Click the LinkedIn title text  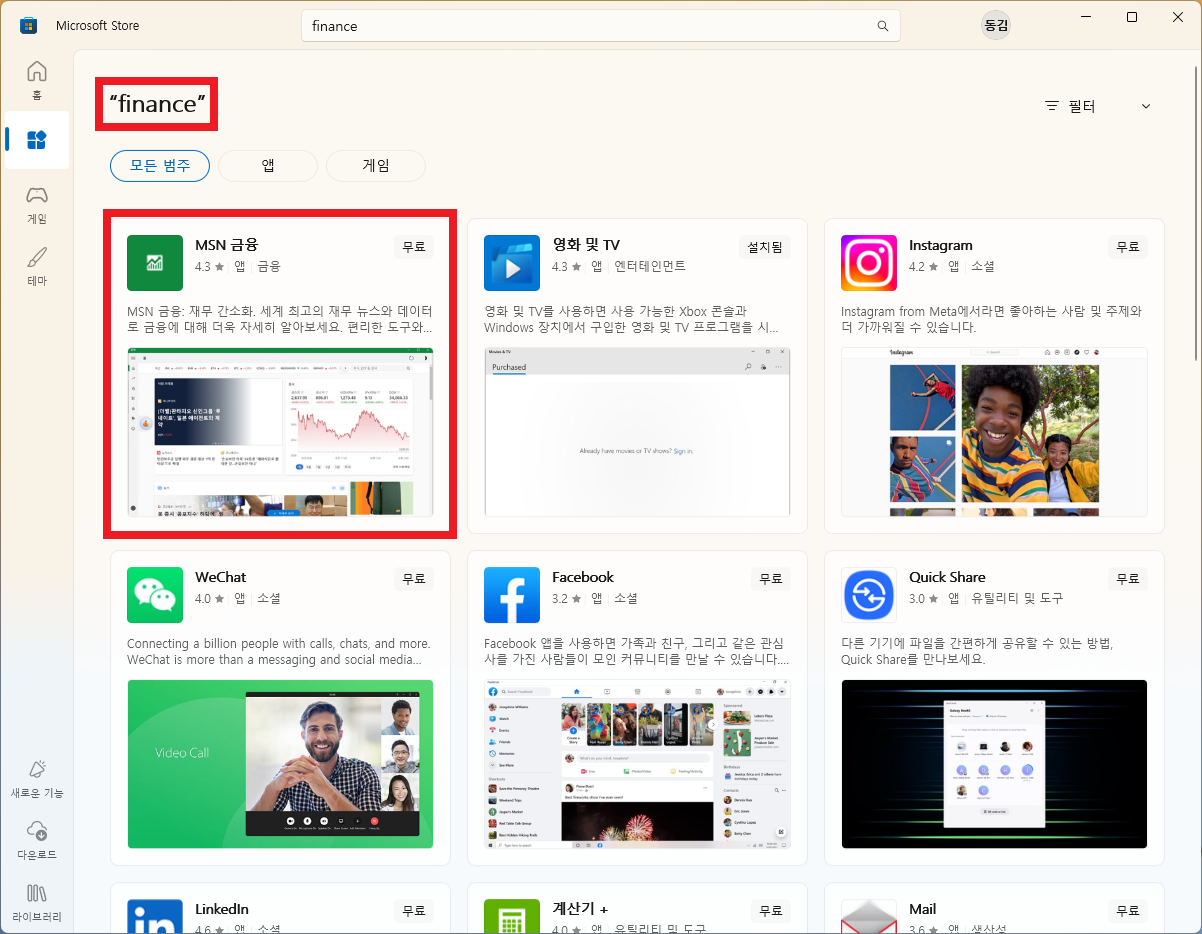tap(222, 909)
